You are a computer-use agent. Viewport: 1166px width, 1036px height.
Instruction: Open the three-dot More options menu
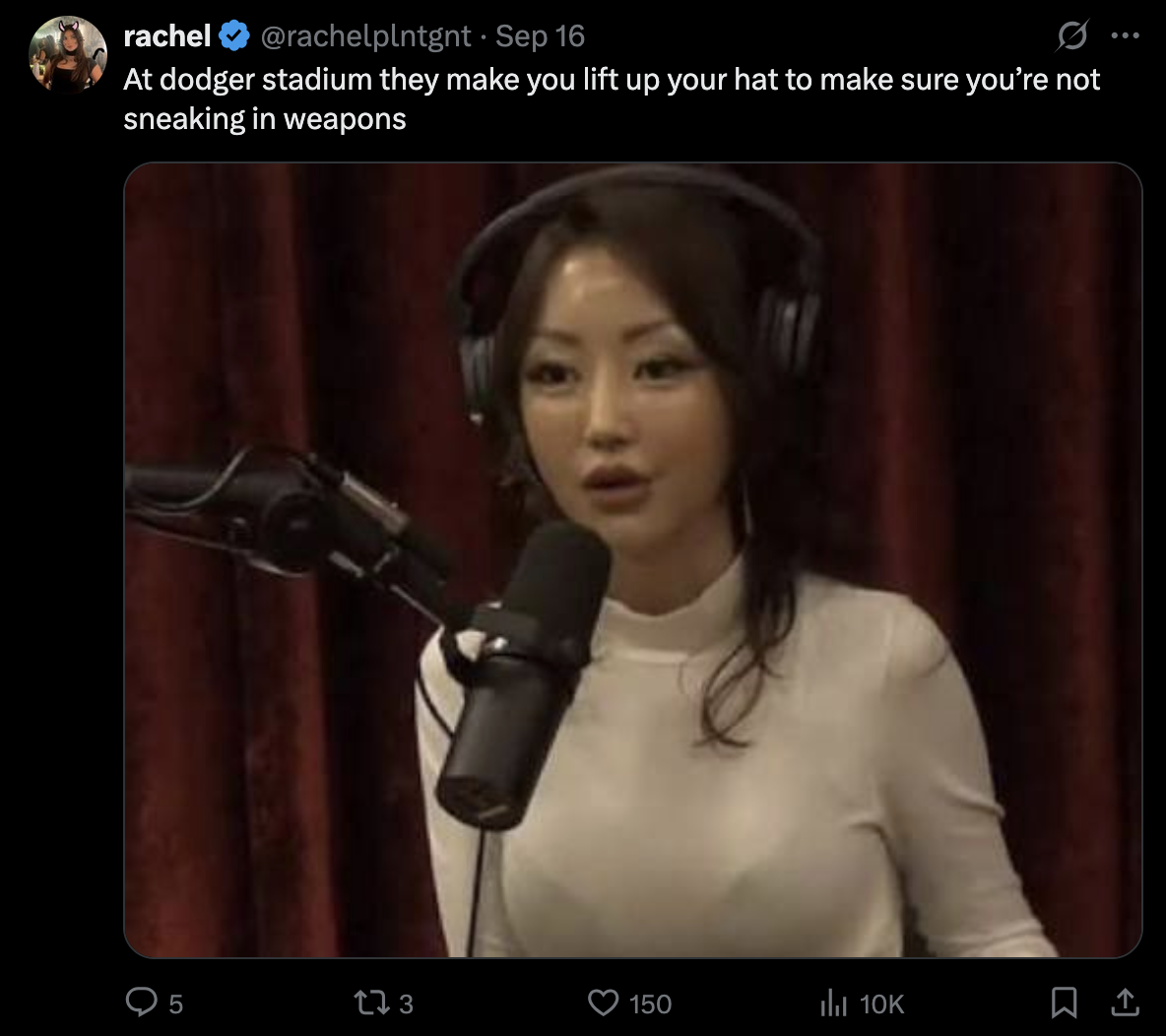(x=1125, y=34)
